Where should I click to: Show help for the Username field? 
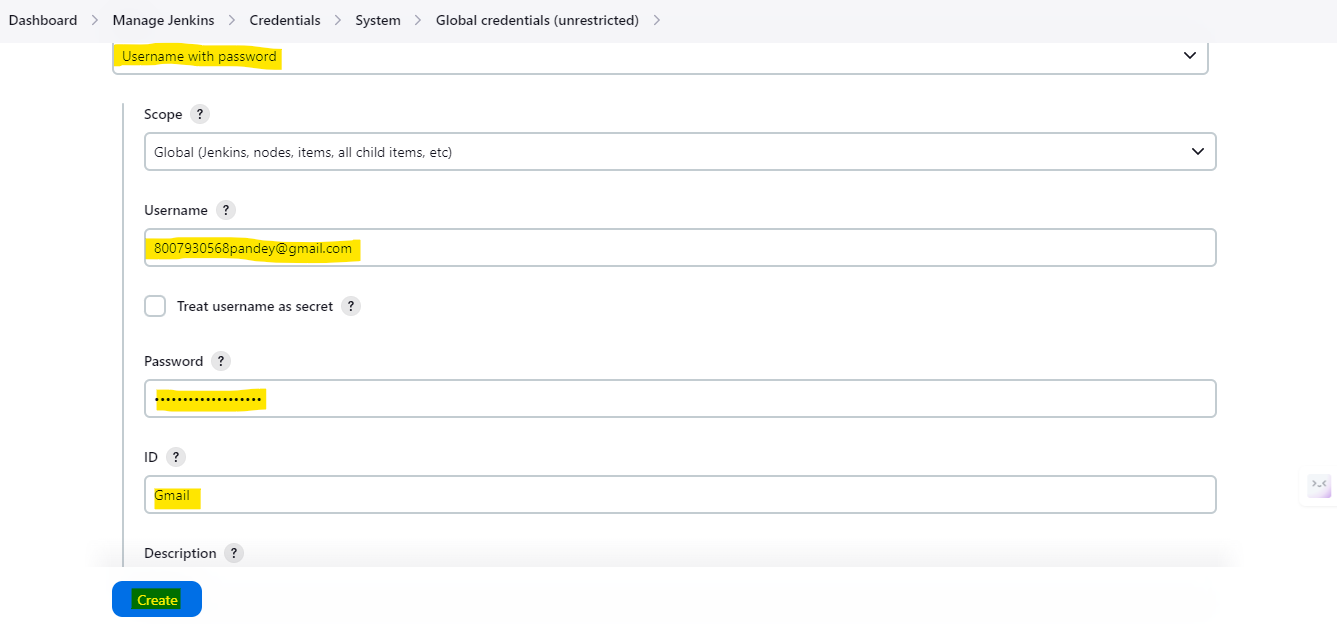coord(226,210)
